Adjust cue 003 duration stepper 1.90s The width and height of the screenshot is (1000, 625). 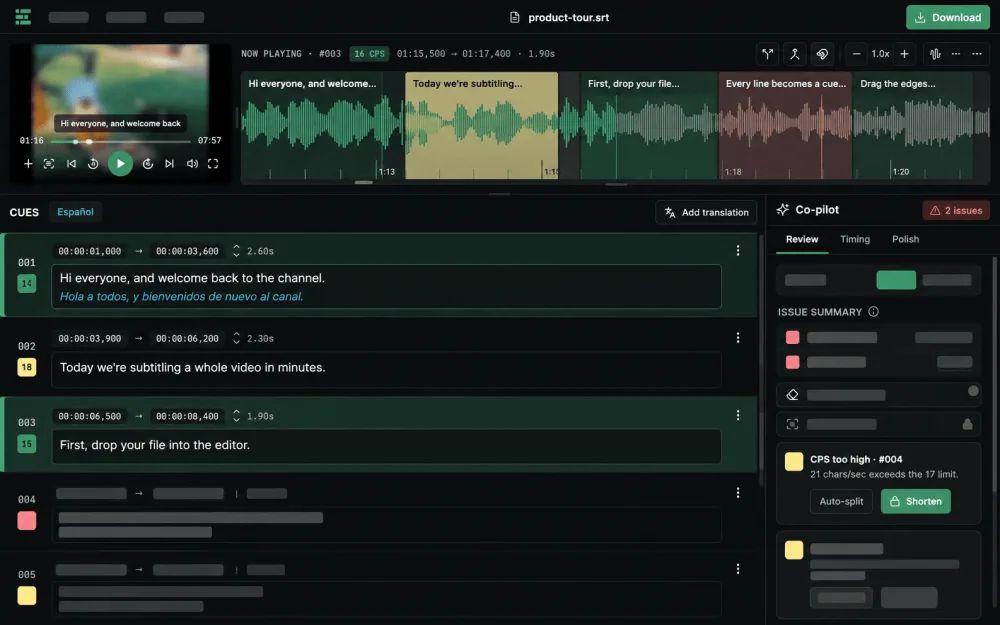[237, 416]
